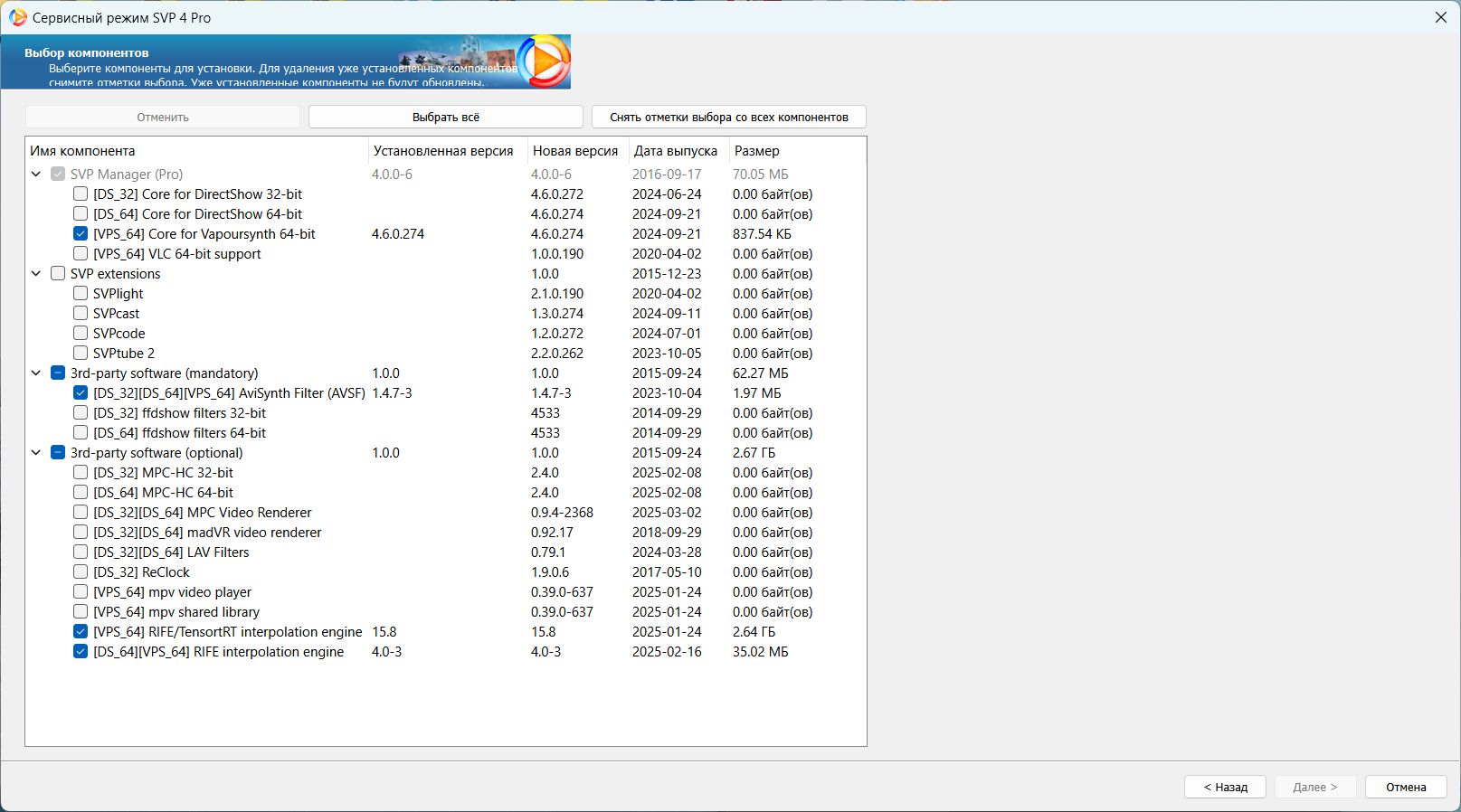Click the size value 837.54 КБ

[762, 233]
